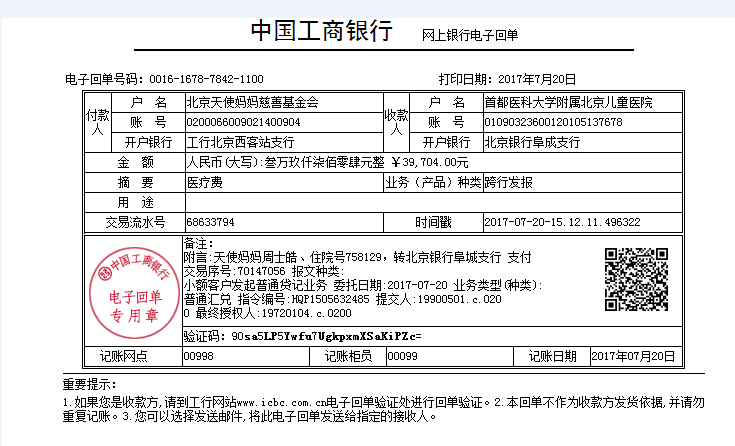Viewport: 735px width, 446px height.
Task: Select transaction serial 68633794
Action: point(210,222)
